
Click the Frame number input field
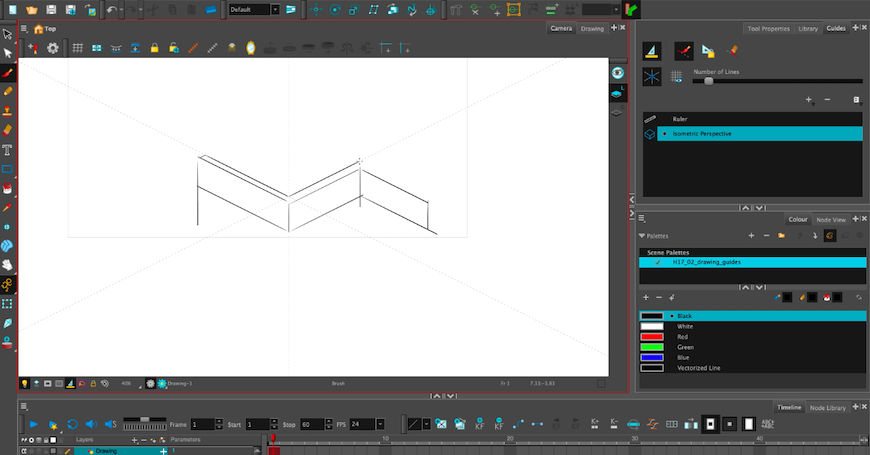tap(203, 424)
